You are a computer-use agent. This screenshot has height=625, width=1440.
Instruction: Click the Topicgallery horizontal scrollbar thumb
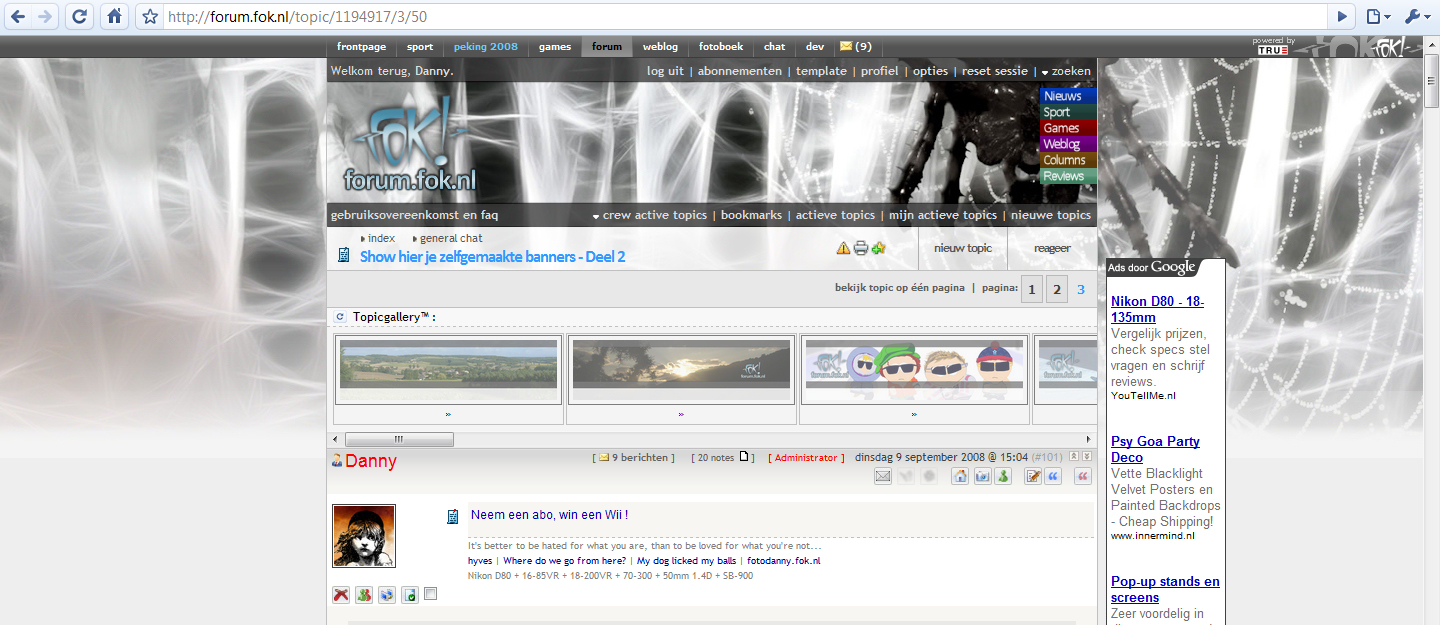coord(399,439)
